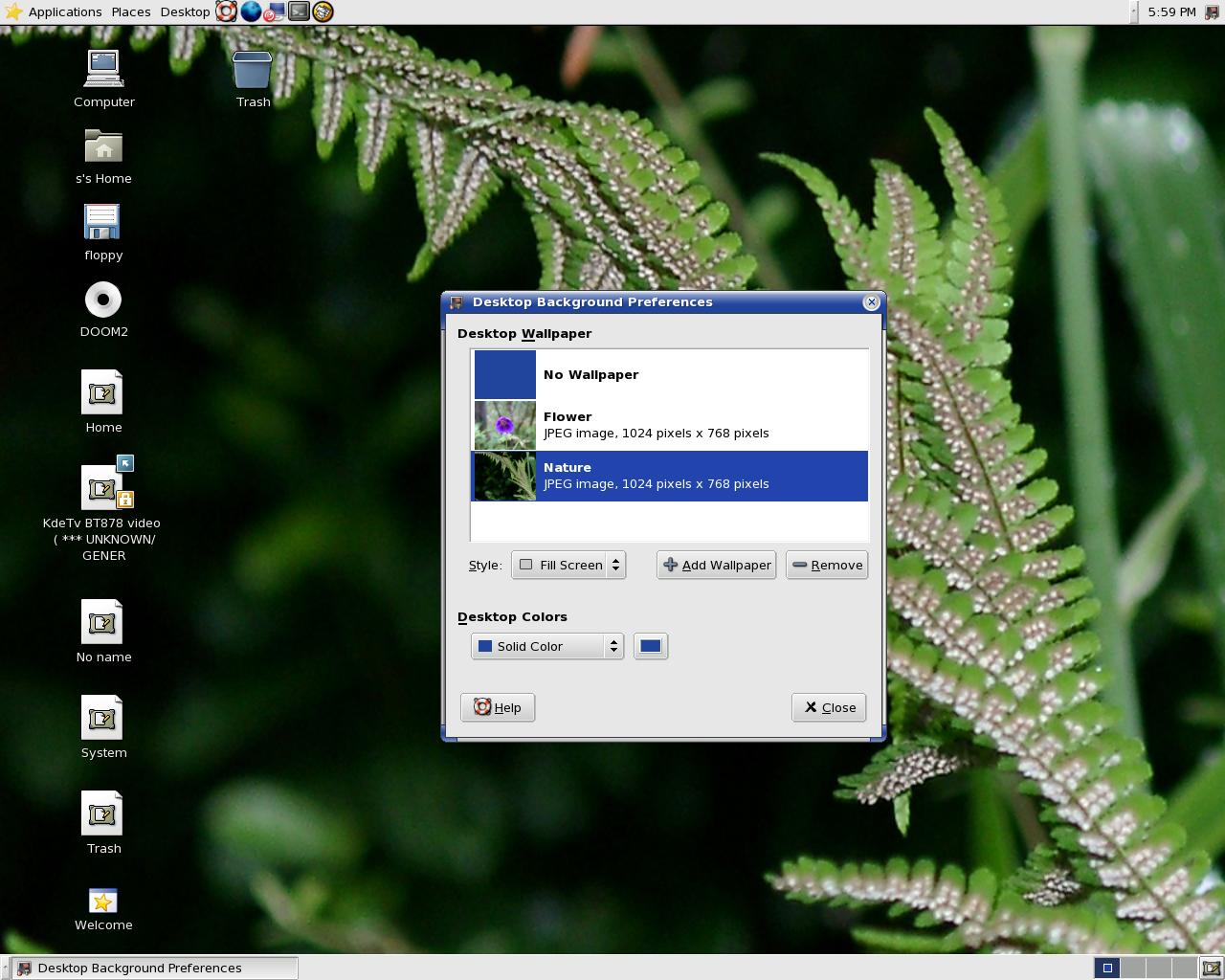1225x980 pixels.
Task: Launch the round yellow panel launcher icon
Action: pyautogui.click(x=323, y=11)
